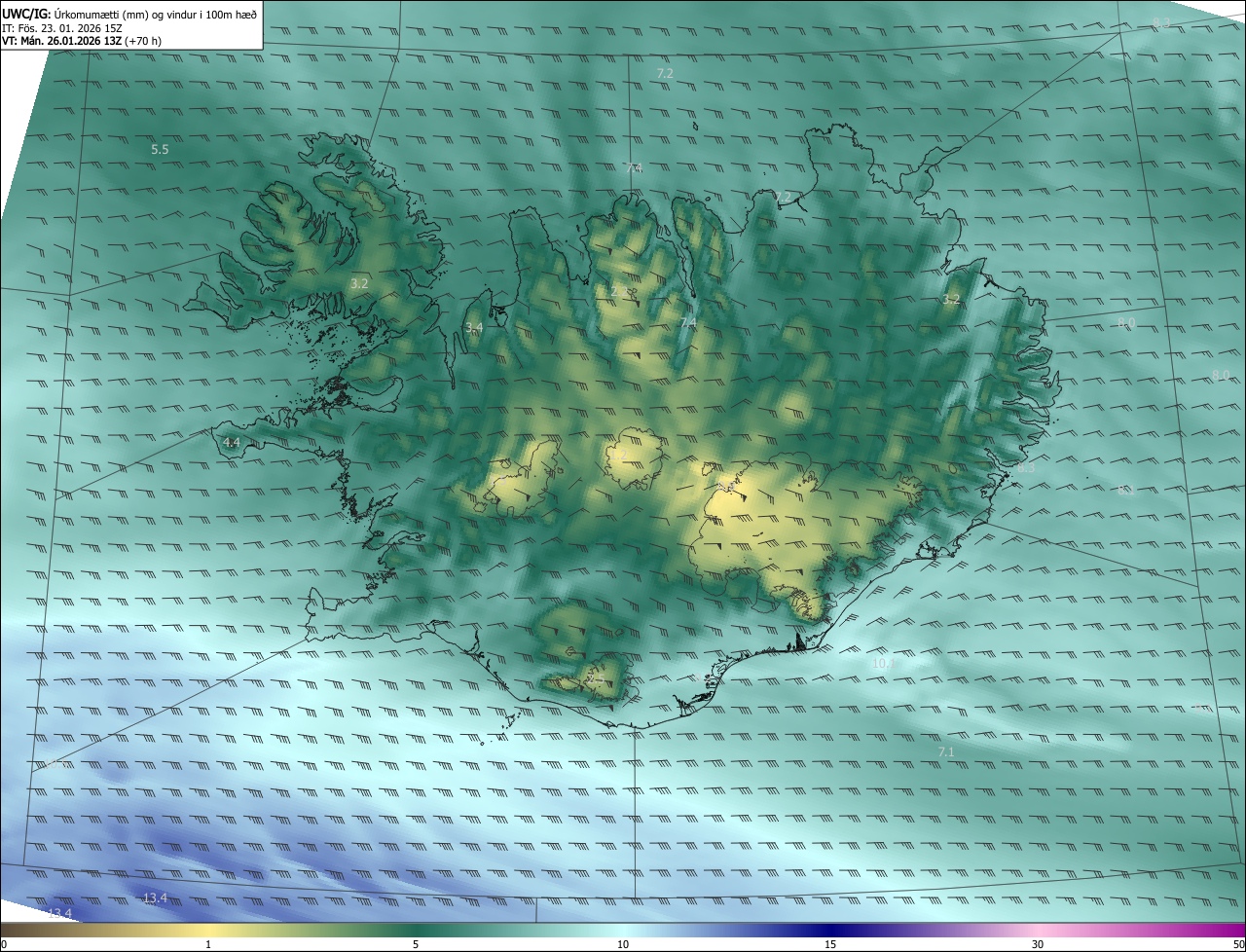Screen dimensions: 1246x952
Task: Click the 7.1 value label in the southeast sea
Action: pyautogui.click(x=946, y=752)
